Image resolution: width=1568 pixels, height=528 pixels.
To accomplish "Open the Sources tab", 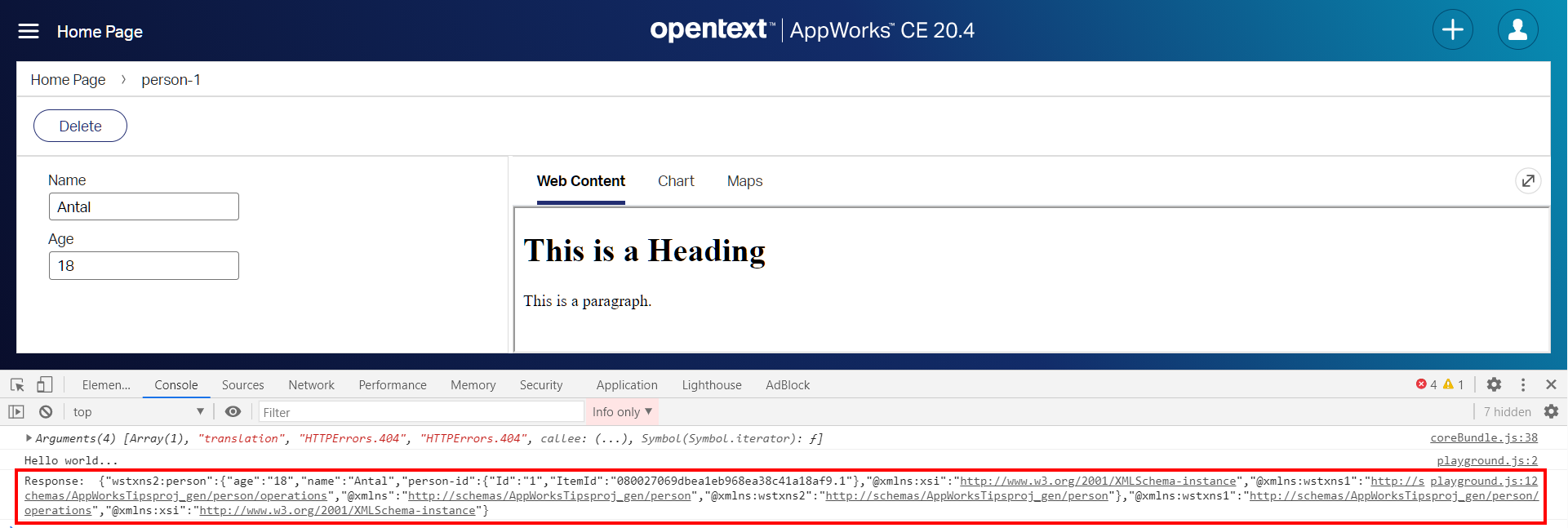I will tap(243, 385).
